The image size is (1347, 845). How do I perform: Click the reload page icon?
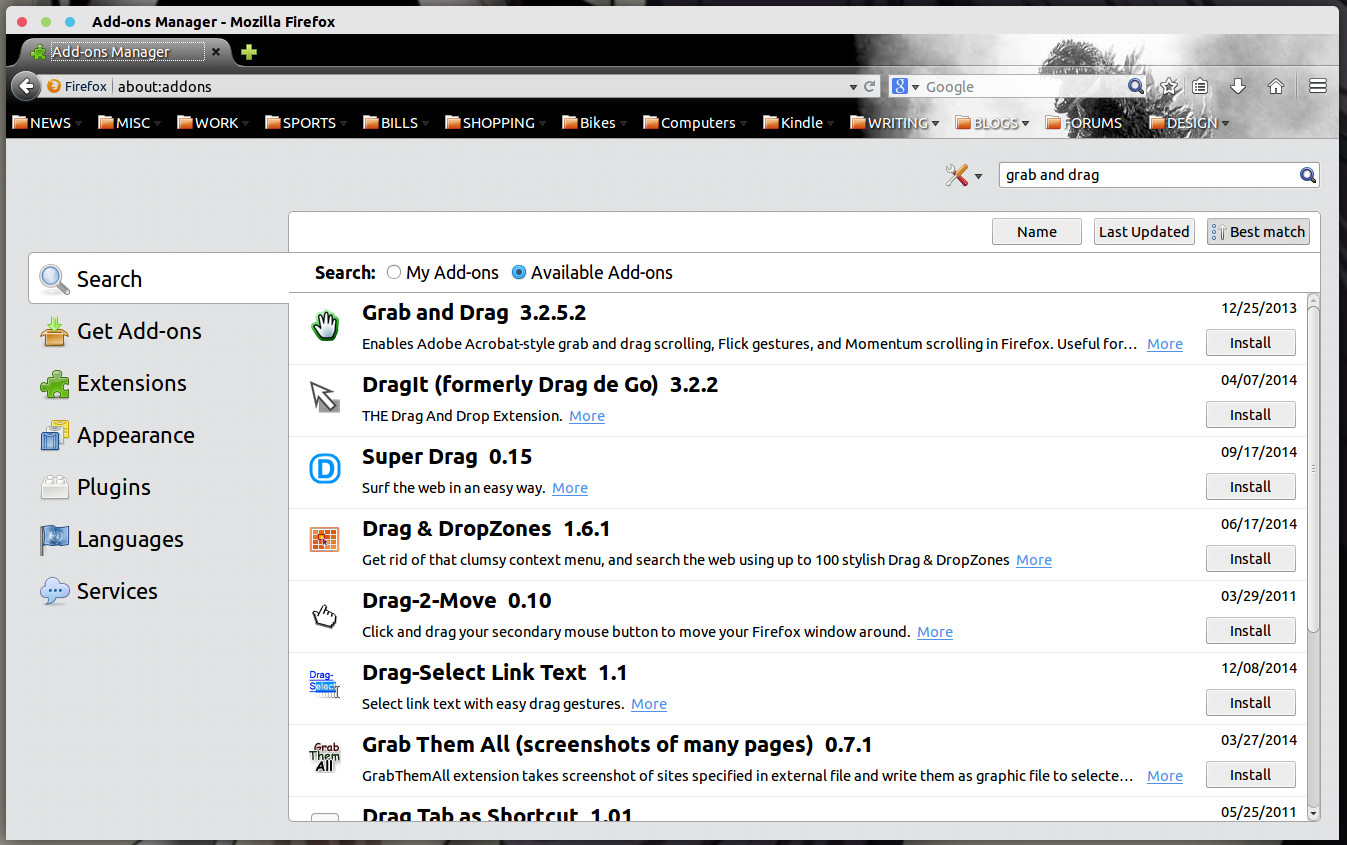coord(870,87)
